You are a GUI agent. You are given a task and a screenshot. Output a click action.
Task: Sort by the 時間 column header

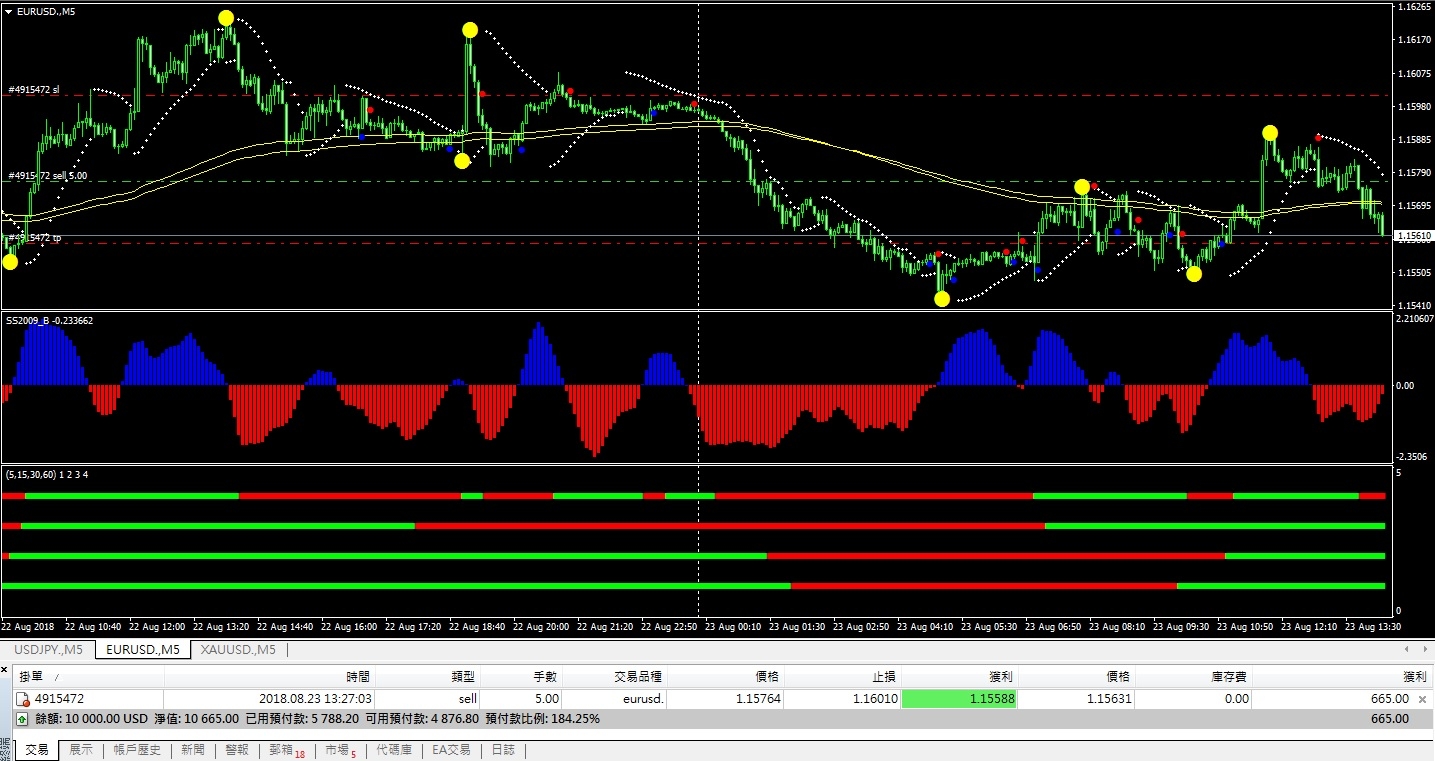[x=270, y=677]
